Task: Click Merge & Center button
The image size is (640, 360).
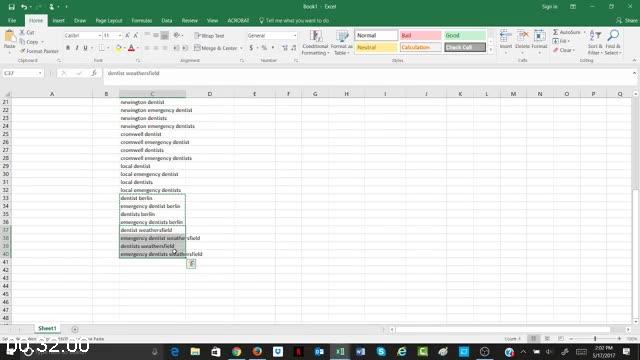Action: click(216, 48)
